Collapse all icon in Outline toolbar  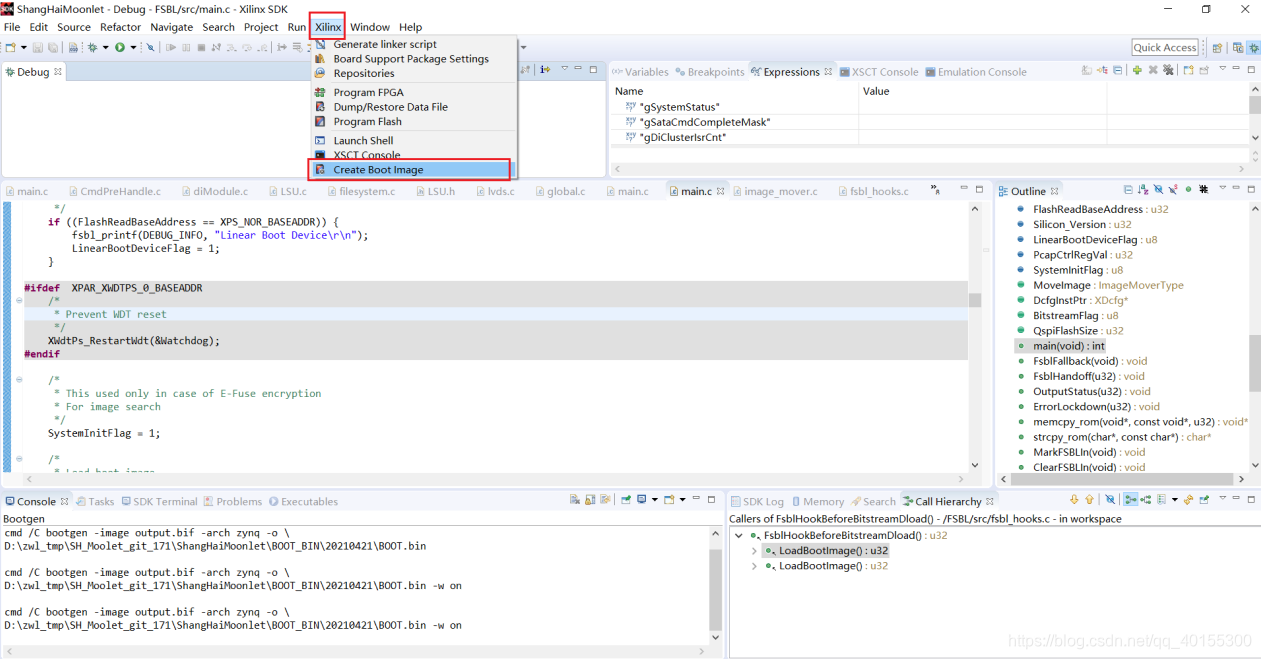pos(1128,189)
